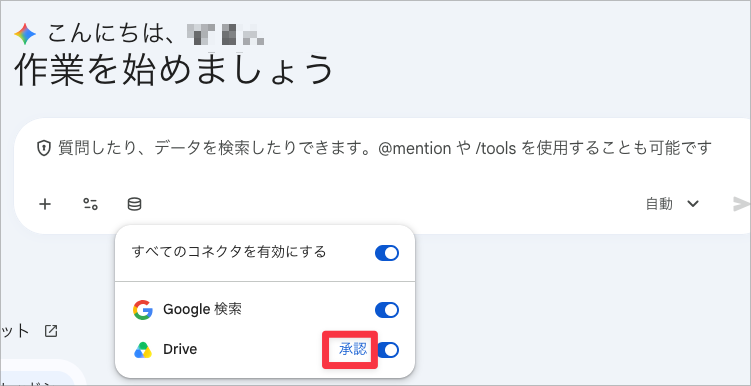Open the external link icon beside ット

[51, 330]
